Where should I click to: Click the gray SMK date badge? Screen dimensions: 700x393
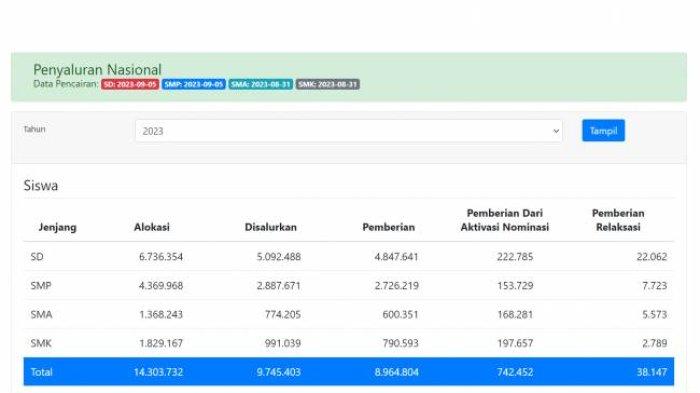[328, 84]
